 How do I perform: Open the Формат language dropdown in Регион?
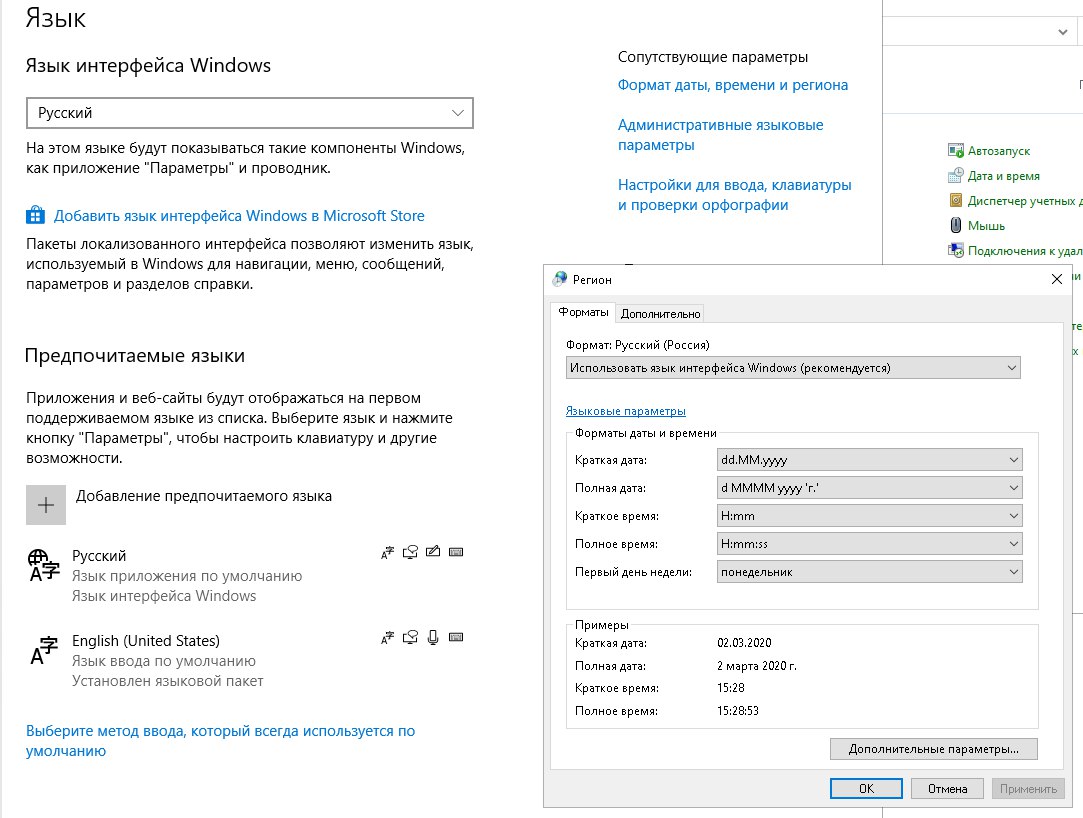(x=793, y=368)
